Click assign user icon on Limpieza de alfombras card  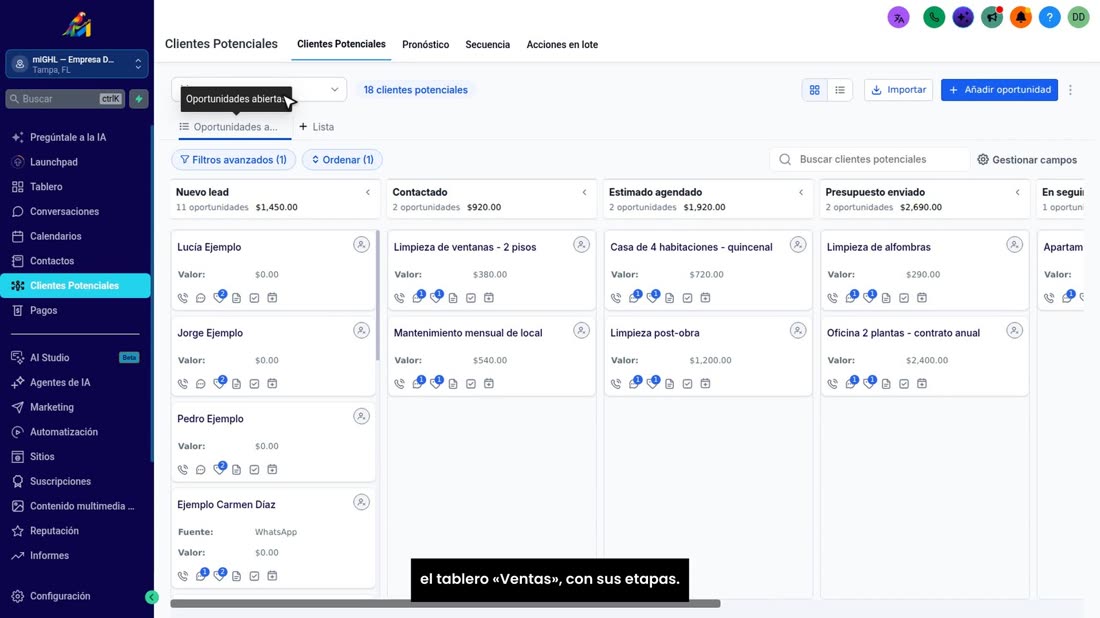(1014, 245)
